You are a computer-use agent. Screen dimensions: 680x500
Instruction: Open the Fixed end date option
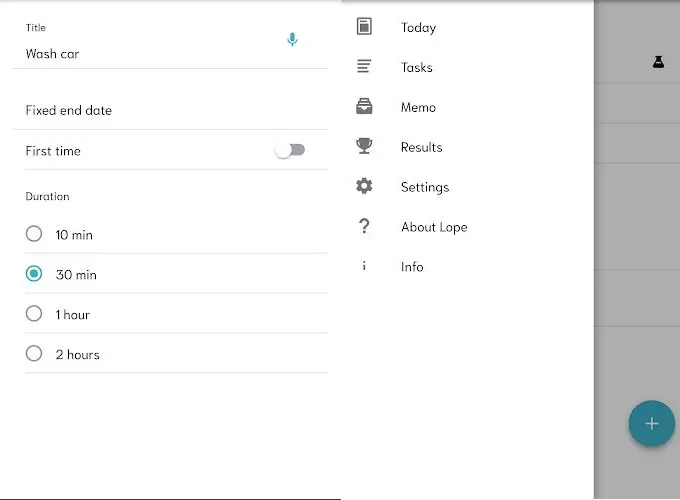[170, 110]
